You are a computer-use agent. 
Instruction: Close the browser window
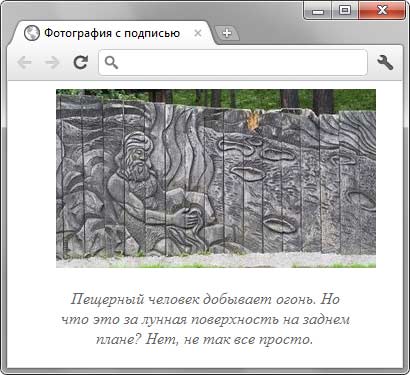[382, 11]
